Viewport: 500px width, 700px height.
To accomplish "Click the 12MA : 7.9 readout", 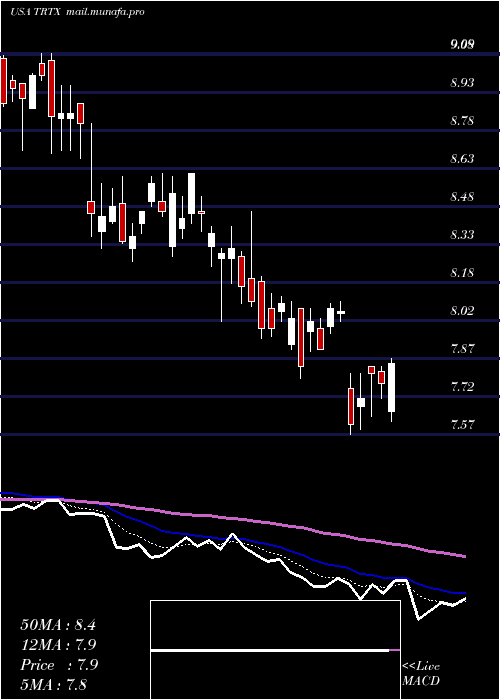I will 58,645.
